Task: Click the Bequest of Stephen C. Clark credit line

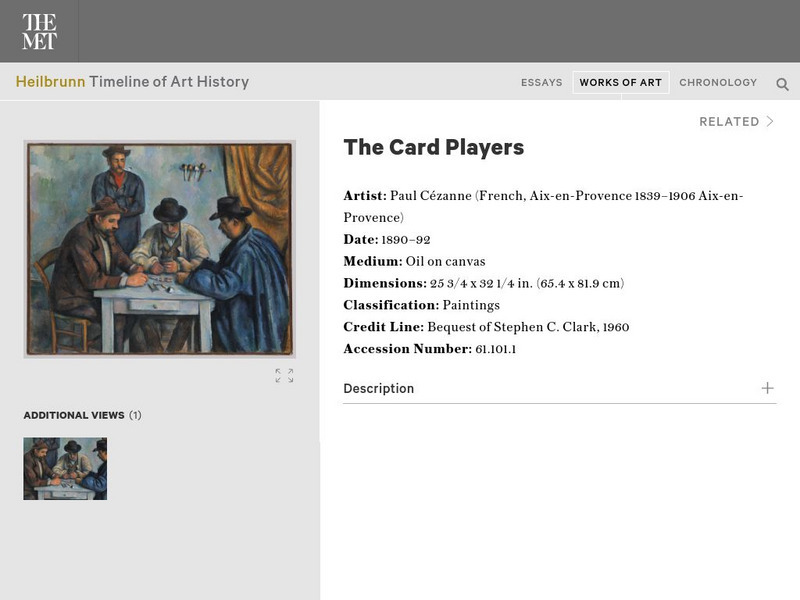Action: (x=528, y=327)
